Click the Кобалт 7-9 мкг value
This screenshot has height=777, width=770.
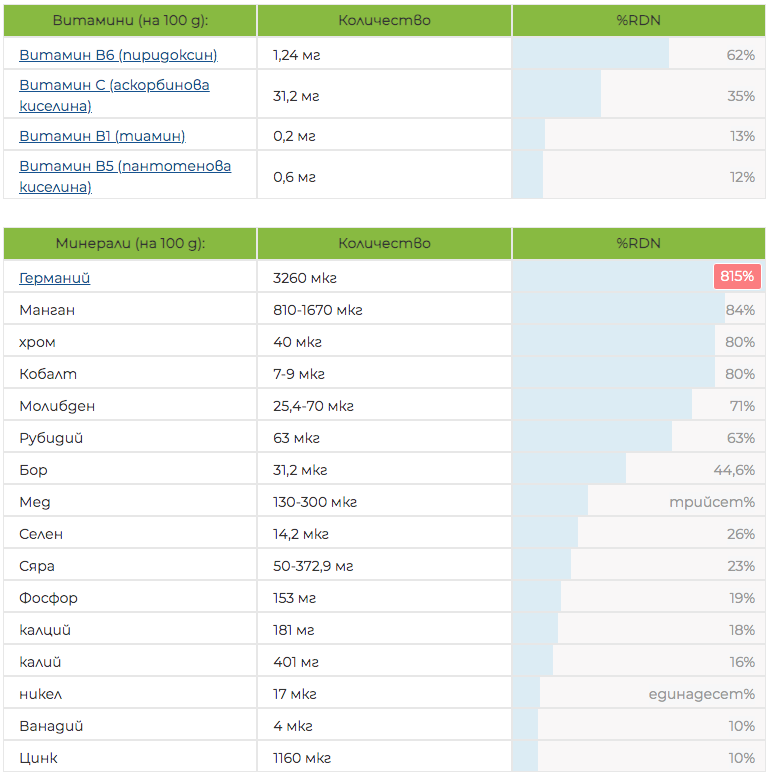[x=297, y=374]
